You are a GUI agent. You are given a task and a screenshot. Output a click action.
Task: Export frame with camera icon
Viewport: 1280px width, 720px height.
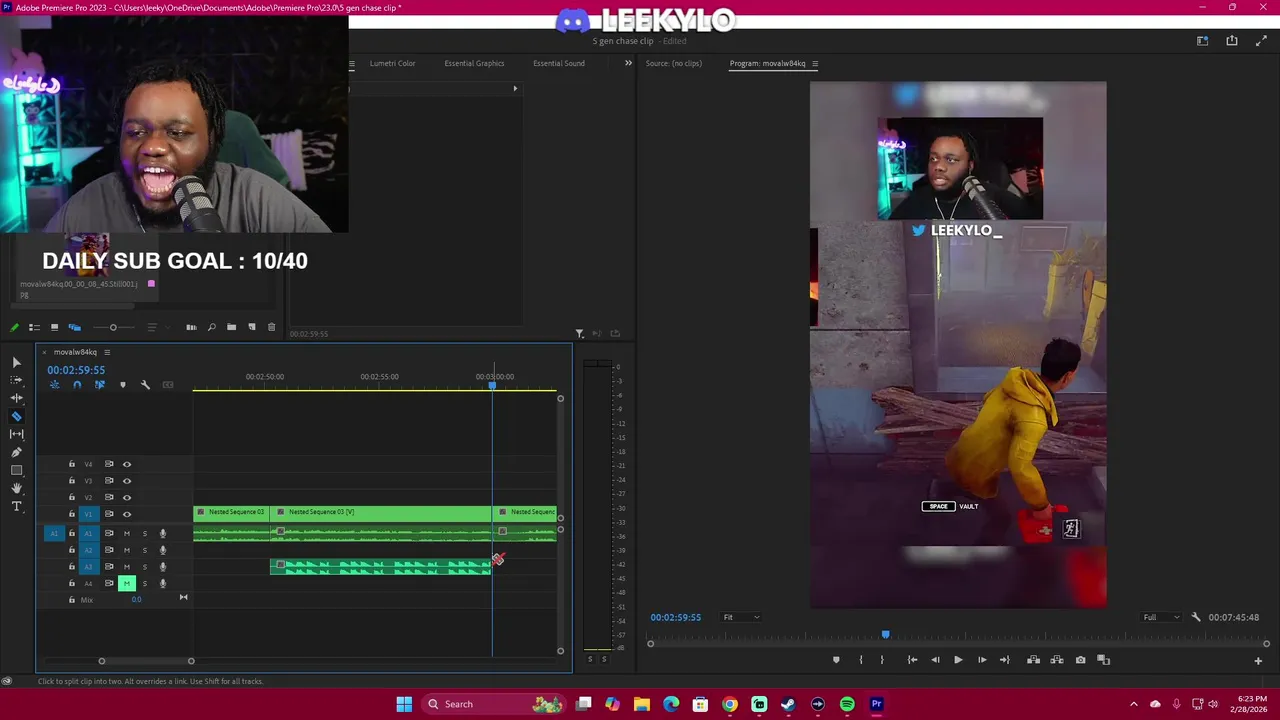click(x=1080, y=660)
